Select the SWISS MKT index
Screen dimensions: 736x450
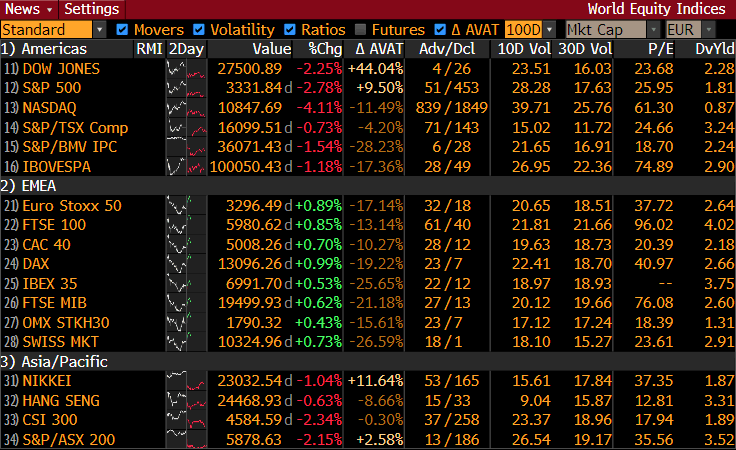pyautogui.click(x=61, y=342)
